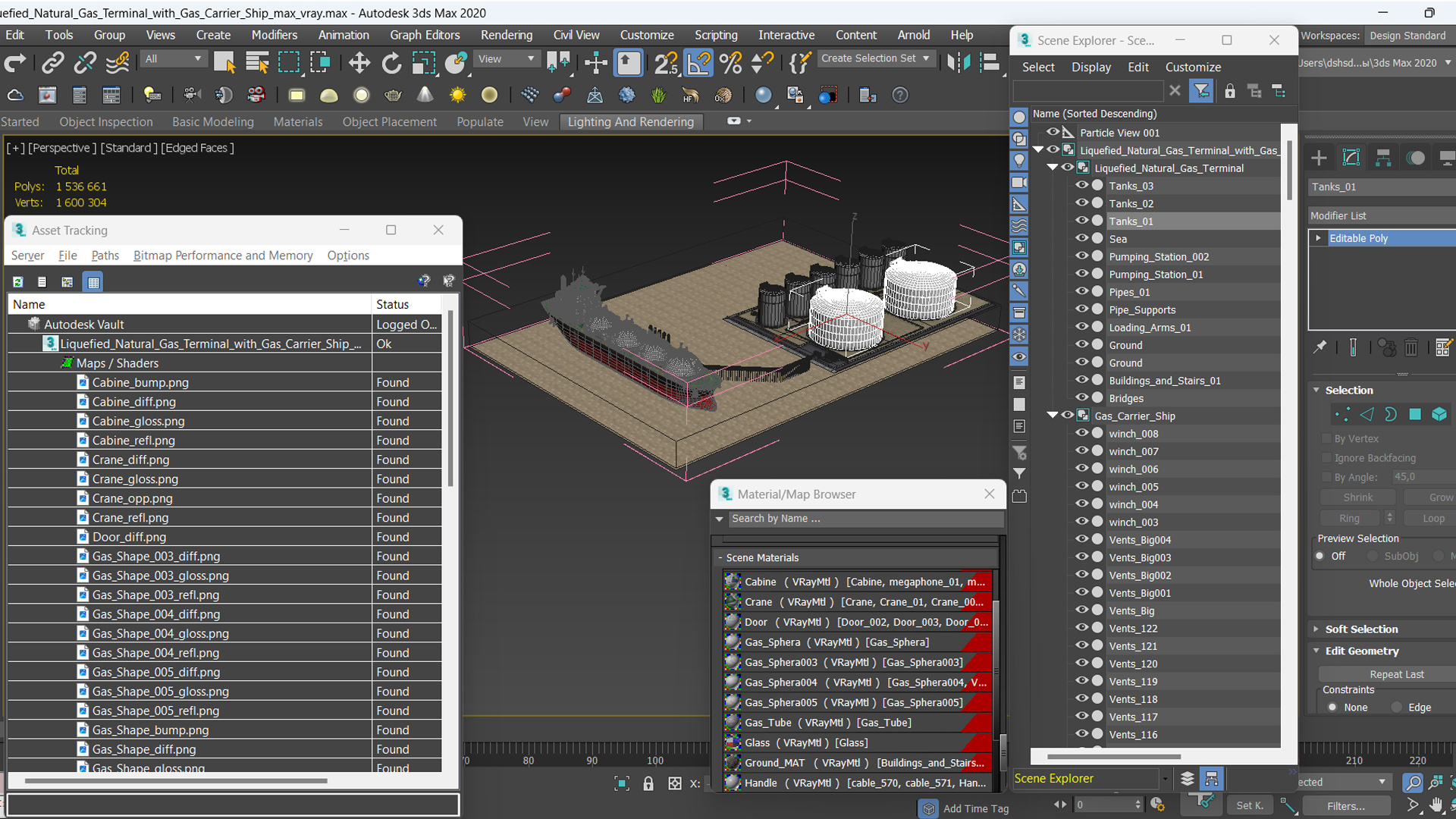Collapse the Liquefied_Natural_Gas_Terminal tree node

[1053, 168]
